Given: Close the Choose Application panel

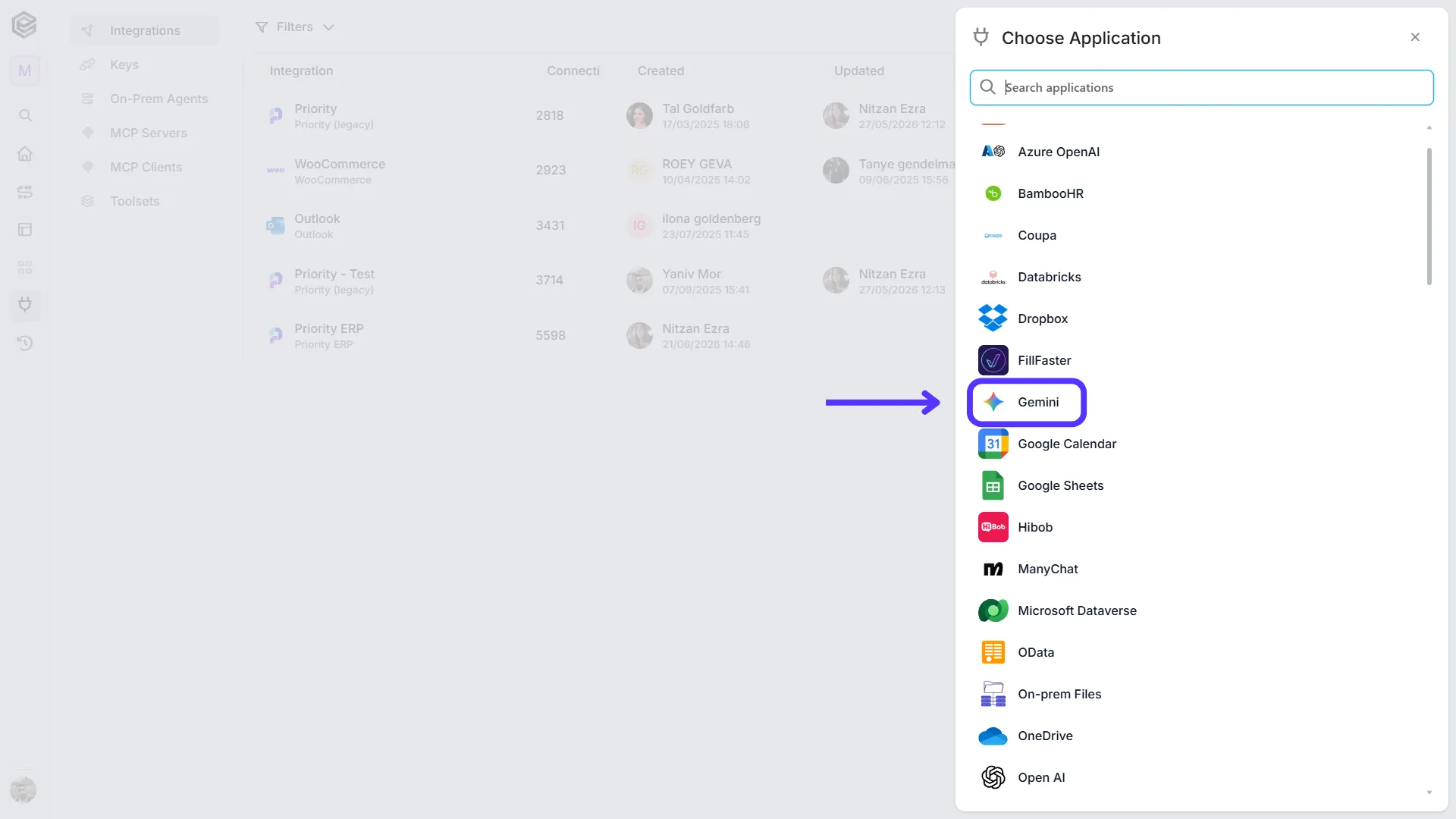Looking at the screenshot, I should tap(1415, 37).
